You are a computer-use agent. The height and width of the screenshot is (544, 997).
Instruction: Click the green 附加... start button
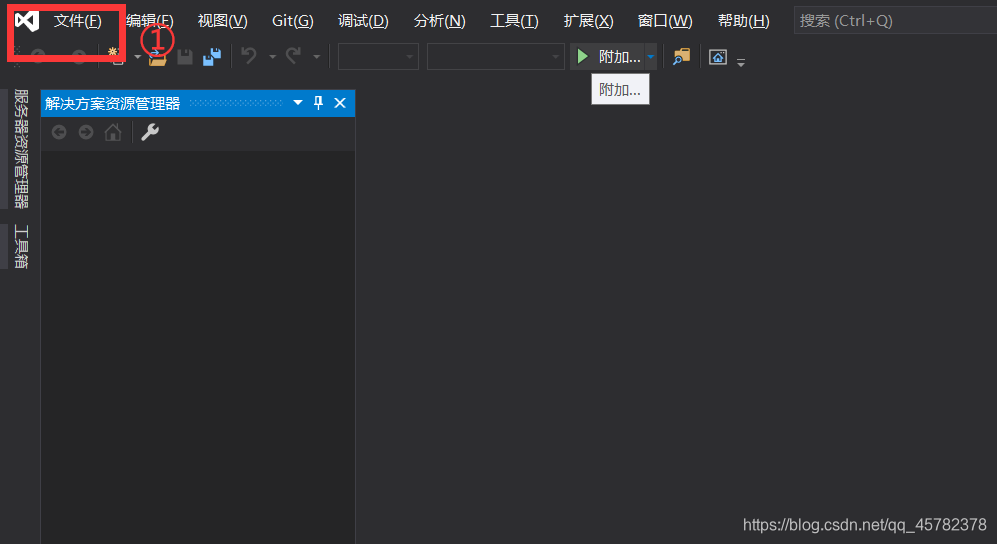click(x=608, y=57)
